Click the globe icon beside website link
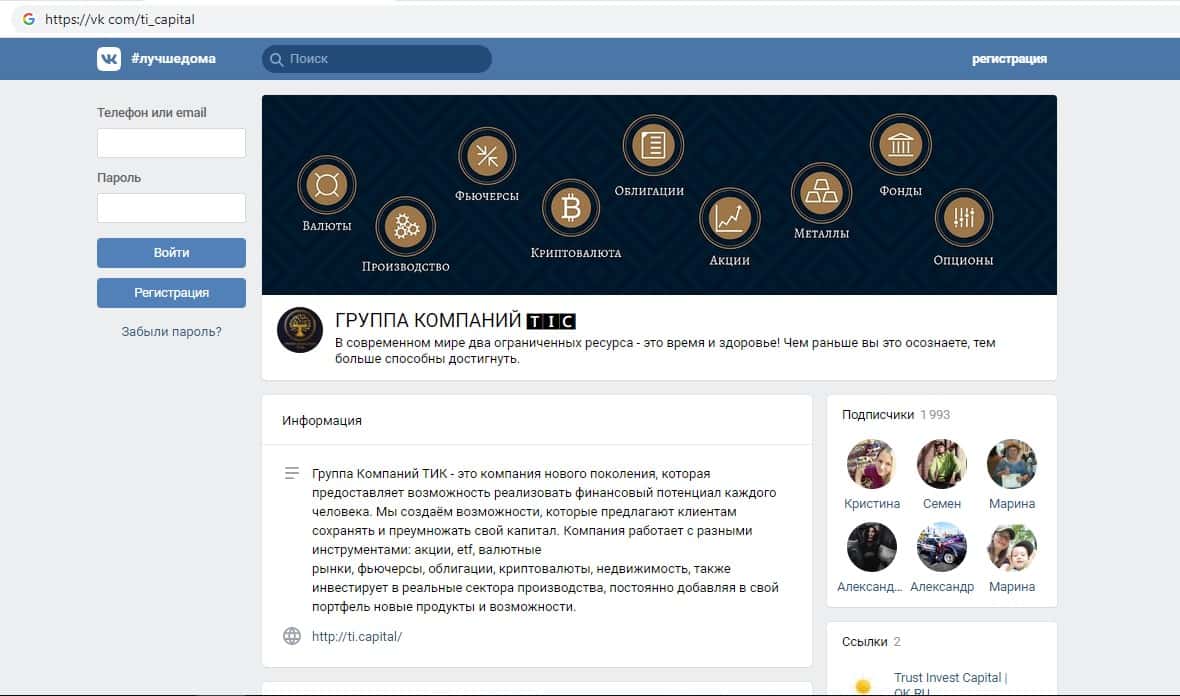 [x=292, y=636]
